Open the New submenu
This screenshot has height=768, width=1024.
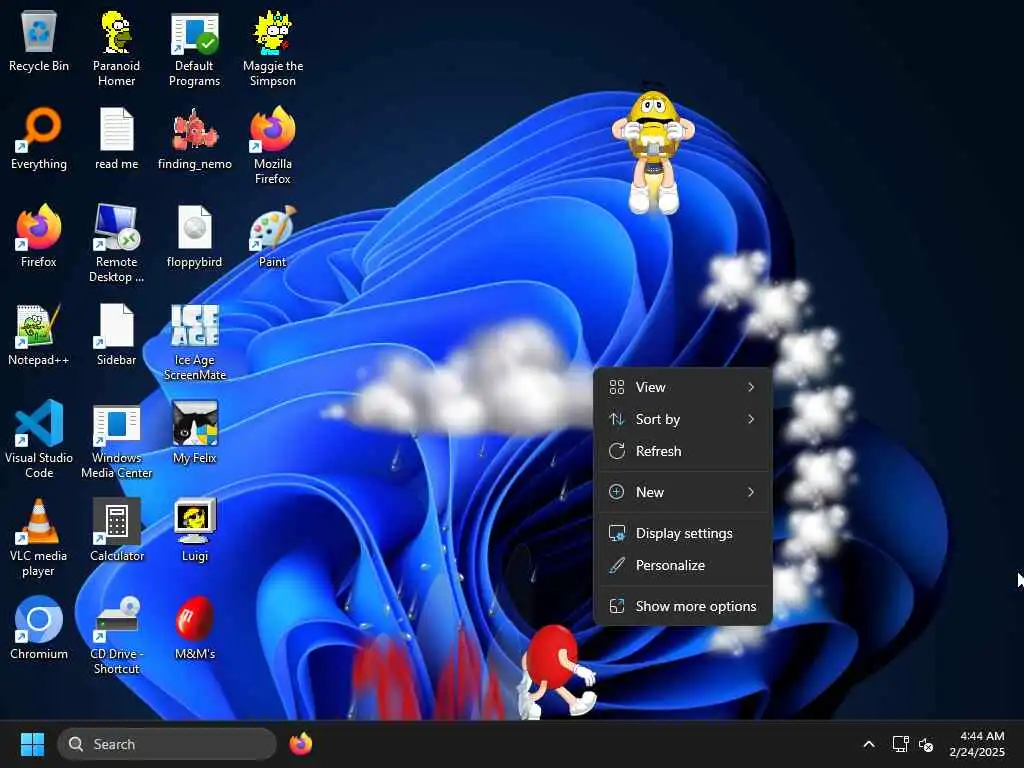click(682, 492)
